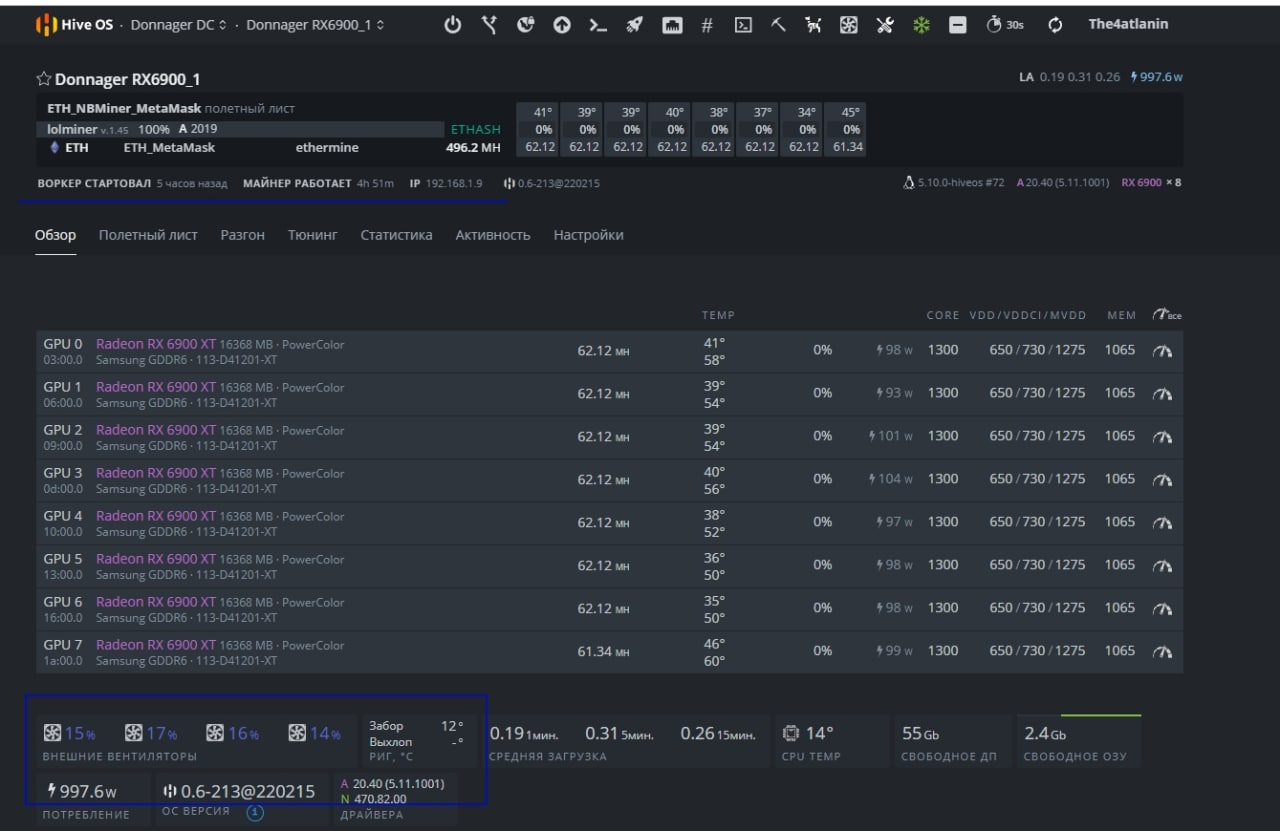Viewport: 1280px width, 831px height.
Task: Click the white minus square icon
Action: [957, 25]
